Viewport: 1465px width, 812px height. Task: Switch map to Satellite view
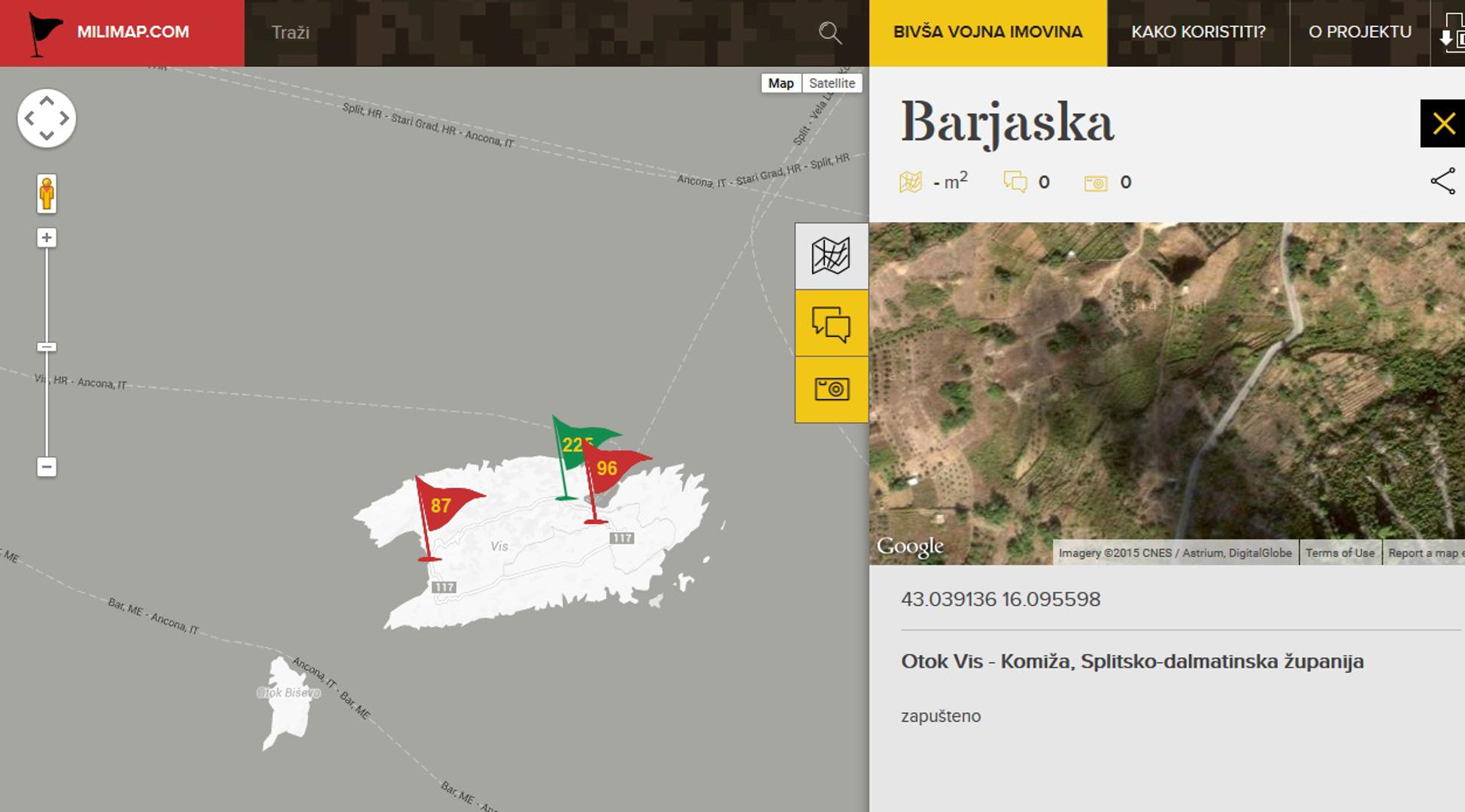pyautogui.click(x=832, y=83)
